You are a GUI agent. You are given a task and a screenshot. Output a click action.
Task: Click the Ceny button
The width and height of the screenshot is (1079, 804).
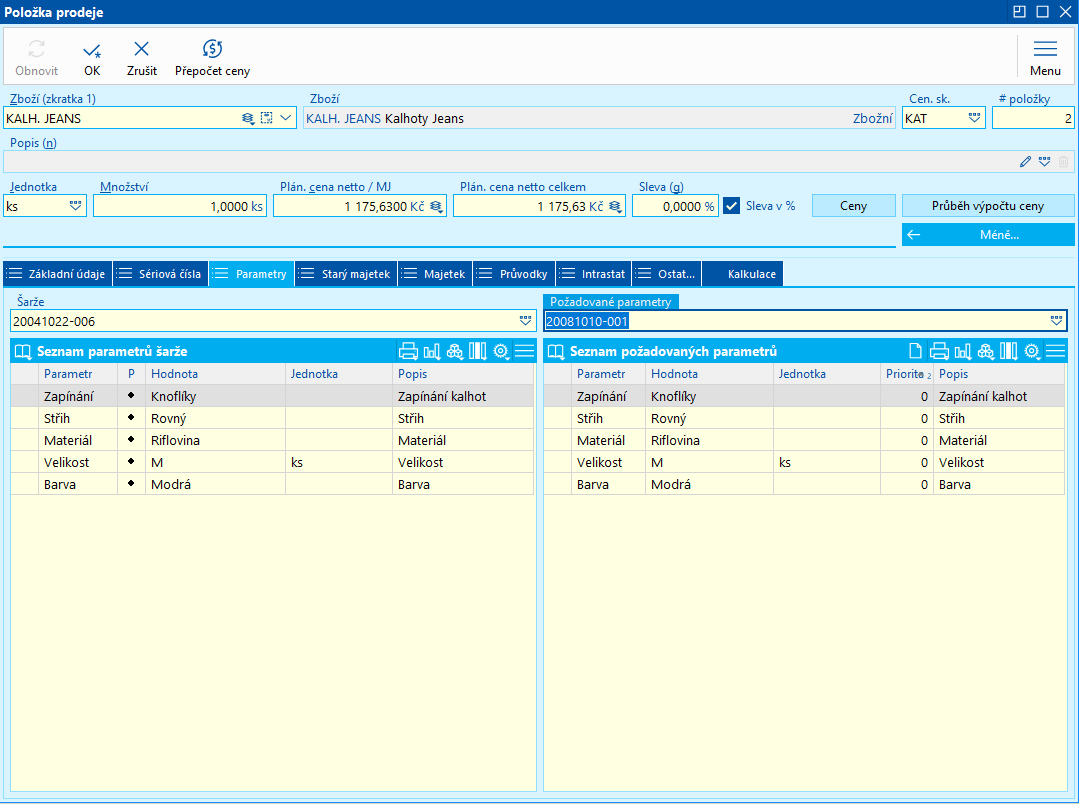point(853,206)
